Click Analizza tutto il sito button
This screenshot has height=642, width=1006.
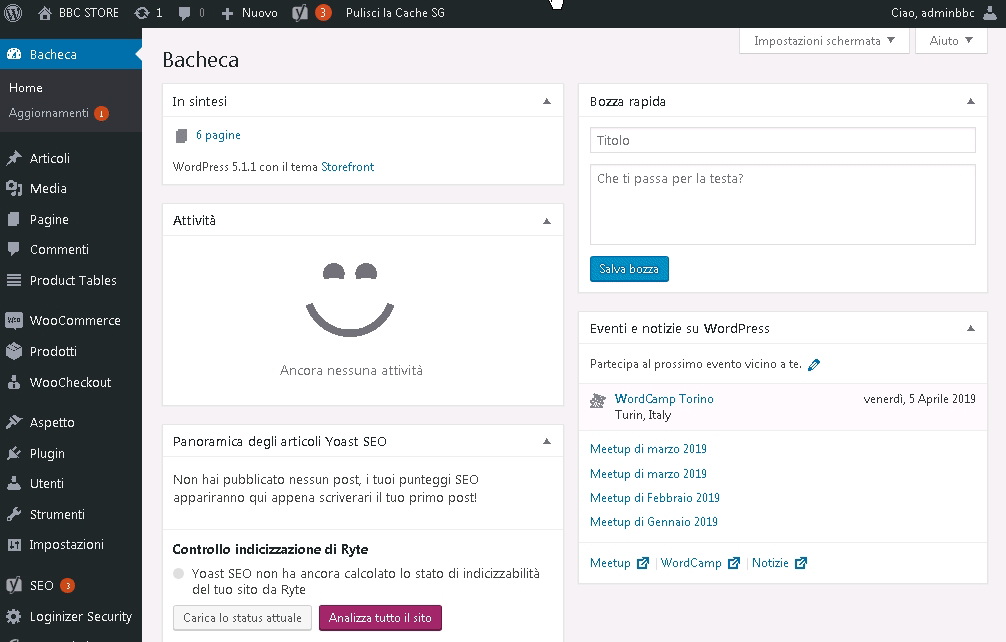380,618
